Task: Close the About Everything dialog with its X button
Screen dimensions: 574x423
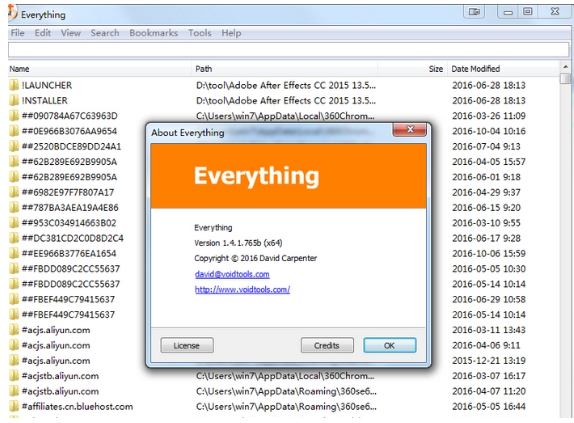Action: pos(410,130)
